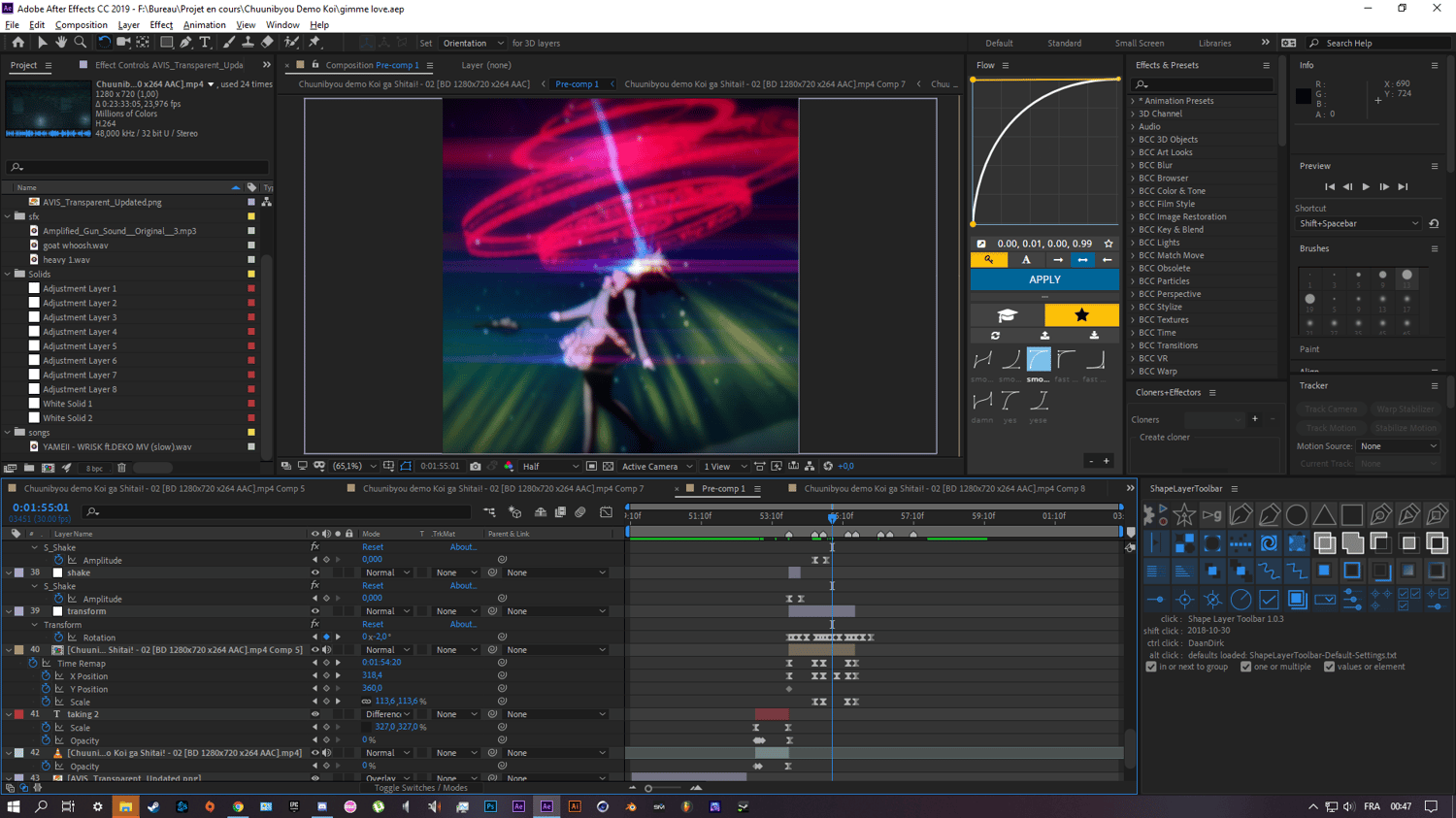Select the Zoom magnifier tool
This screenshot has width=1456, height=818.
(81, 43)
